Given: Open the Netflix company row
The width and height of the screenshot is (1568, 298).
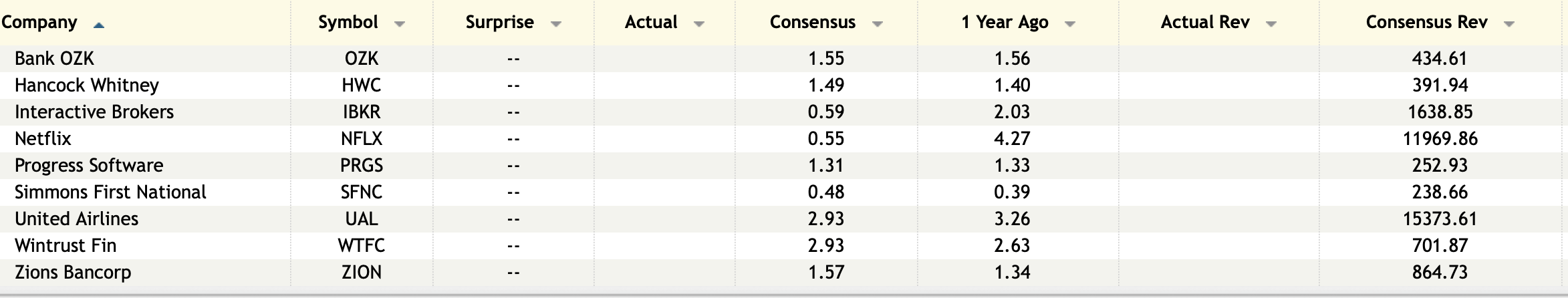Looking at the screenshot, I should coord(43,139).
